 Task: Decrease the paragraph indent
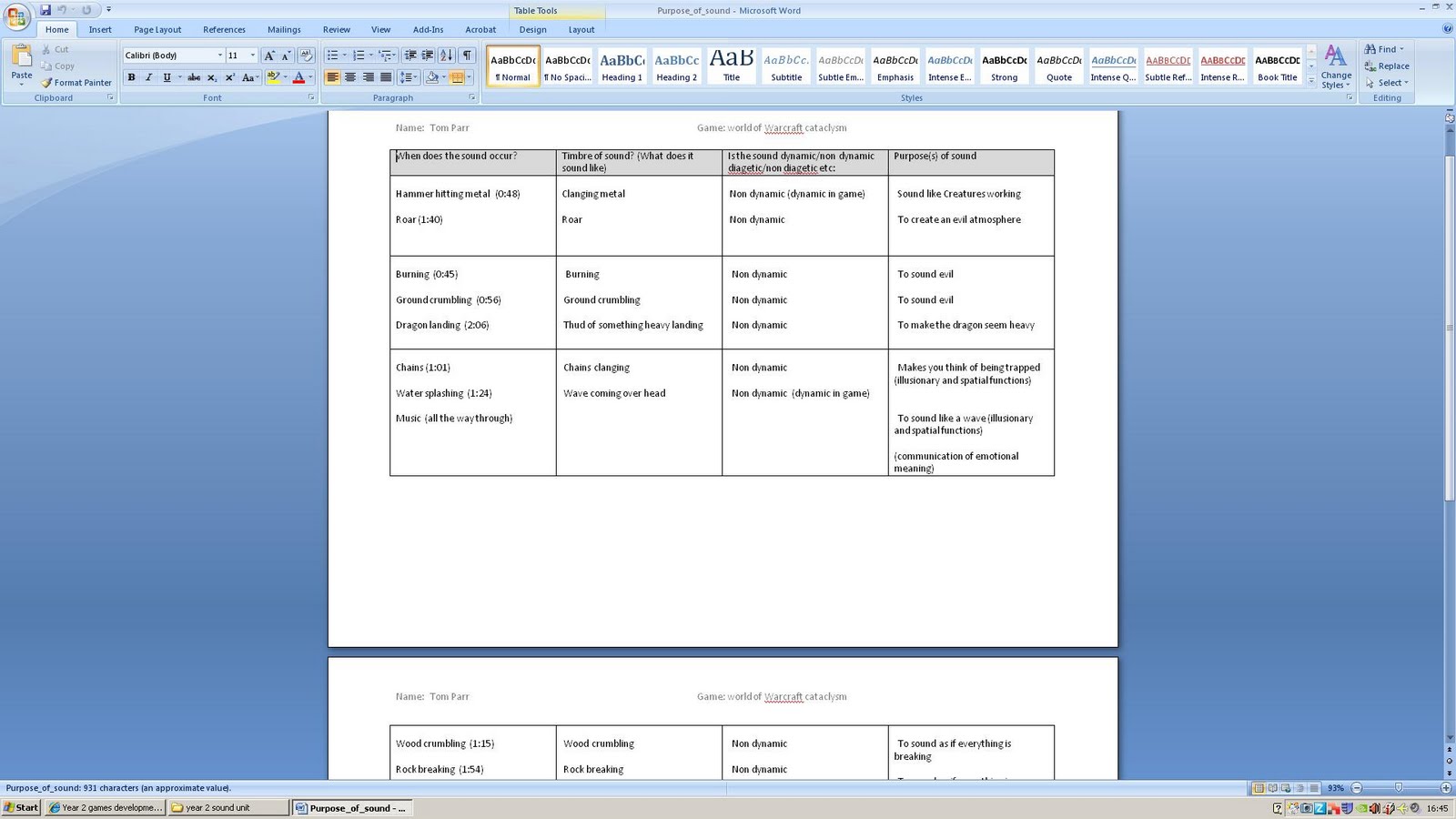[411, 56]
